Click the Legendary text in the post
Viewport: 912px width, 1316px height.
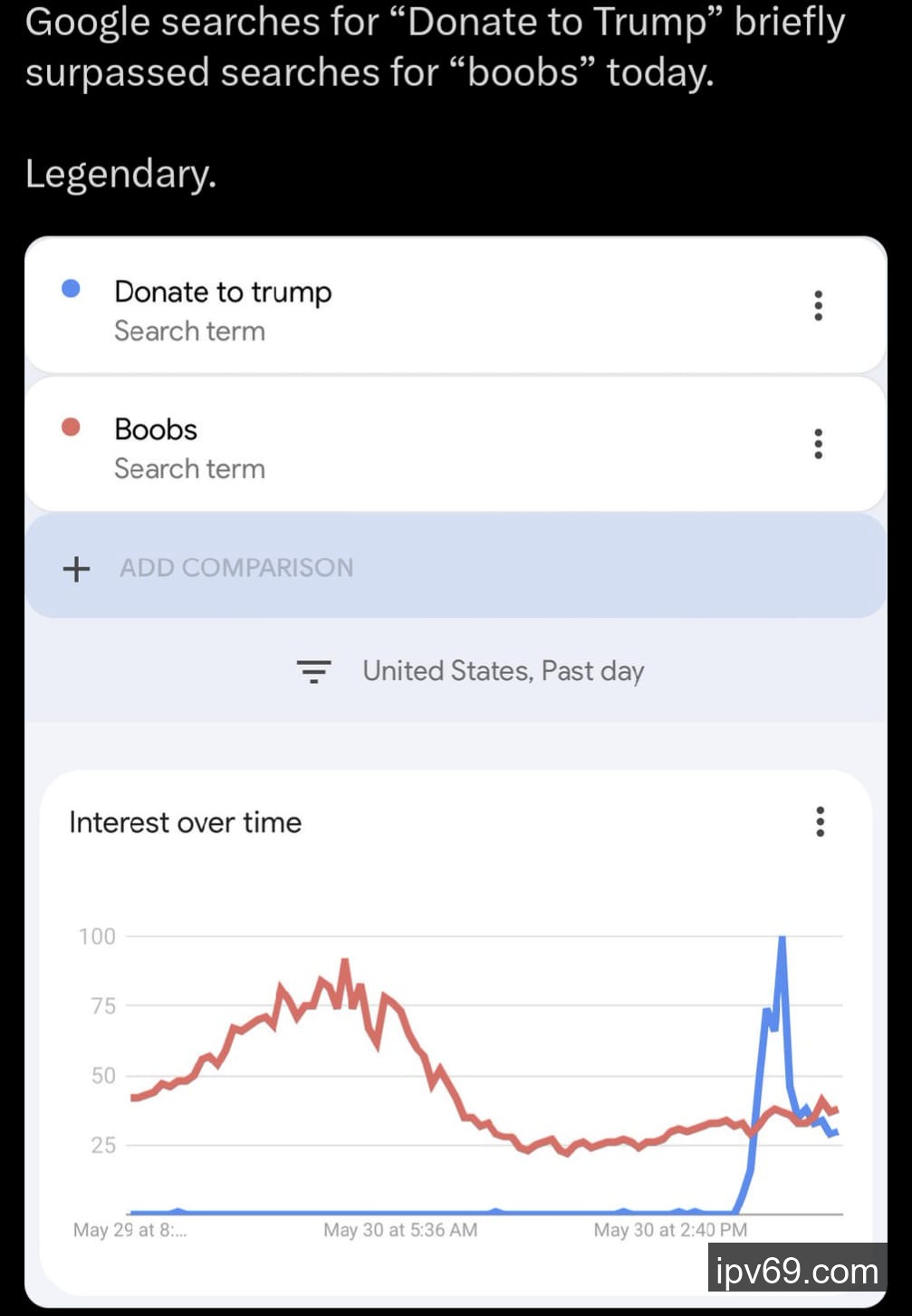point(120,173)
